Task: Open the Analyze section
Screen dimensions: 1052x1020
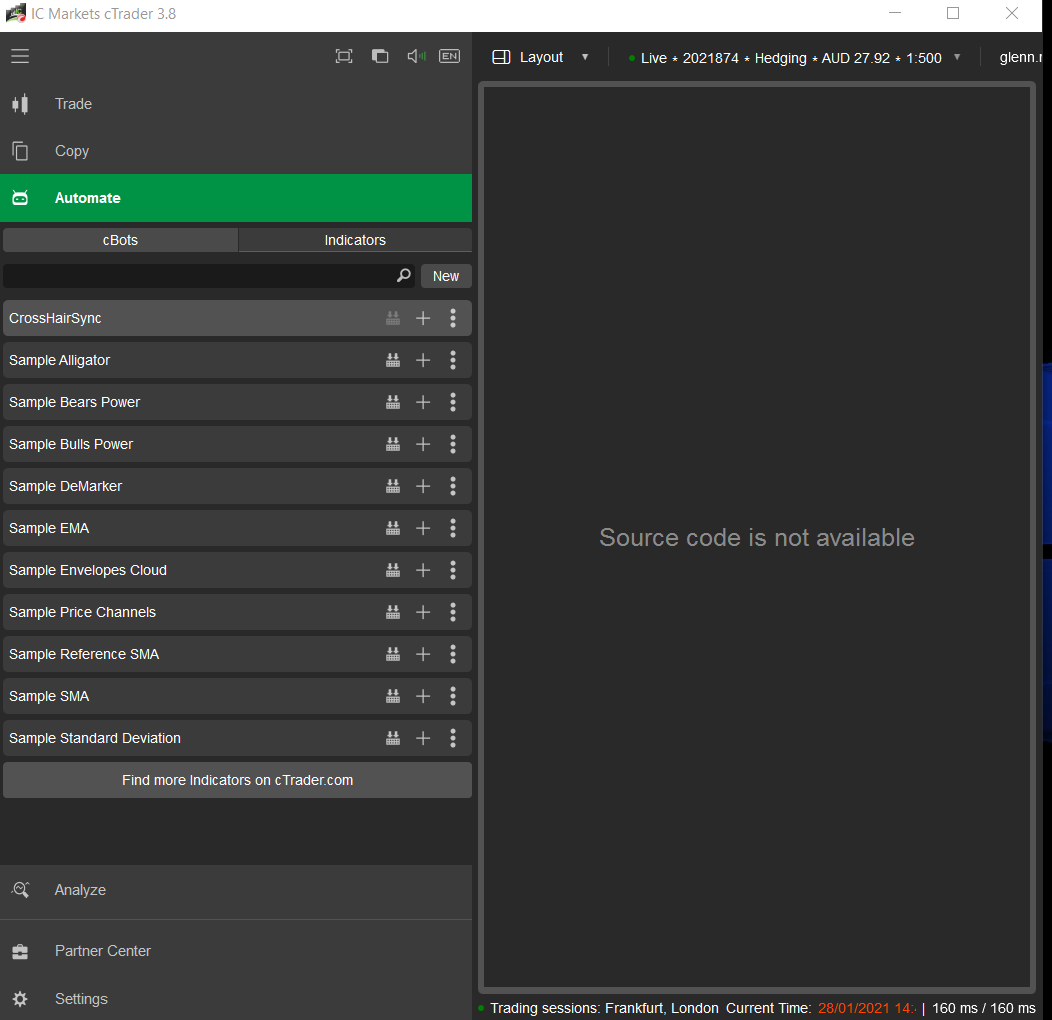Action: click(x=236, y=890)
